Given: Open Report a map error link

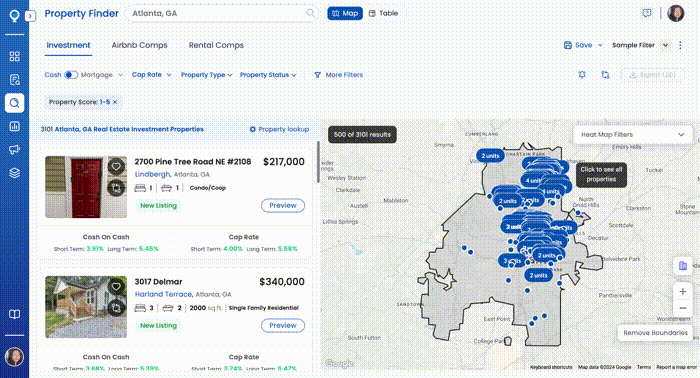Looking at the screenshot, I should click(676, 367).
